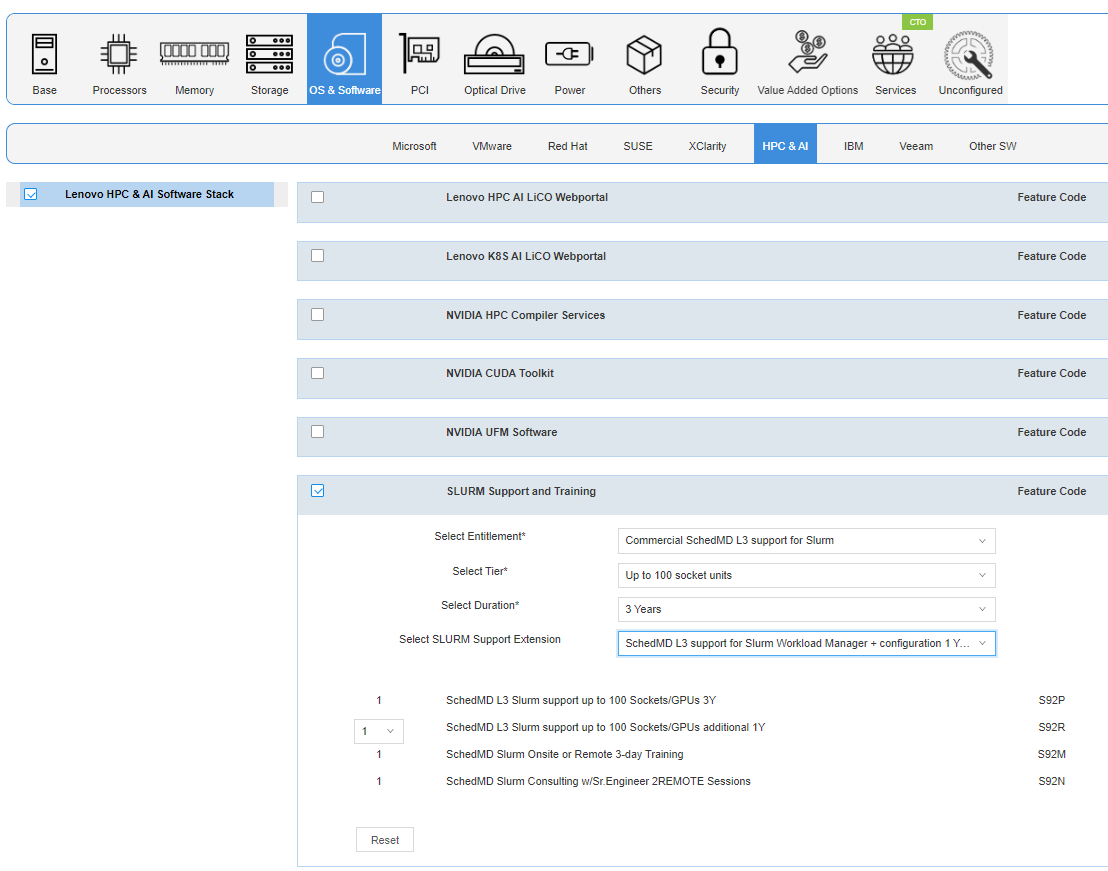
Task: Open the Storage configuration icon
Action: (269, 55)
